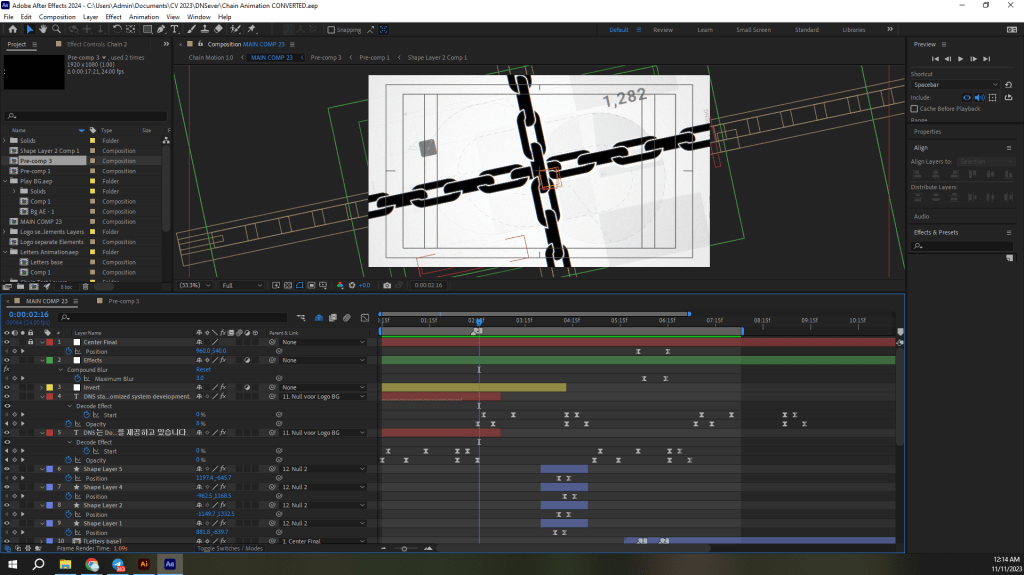This screenshot has width=1024, height=575.
Task: Enable the Snapping checkbox
Action: [331, 30]
